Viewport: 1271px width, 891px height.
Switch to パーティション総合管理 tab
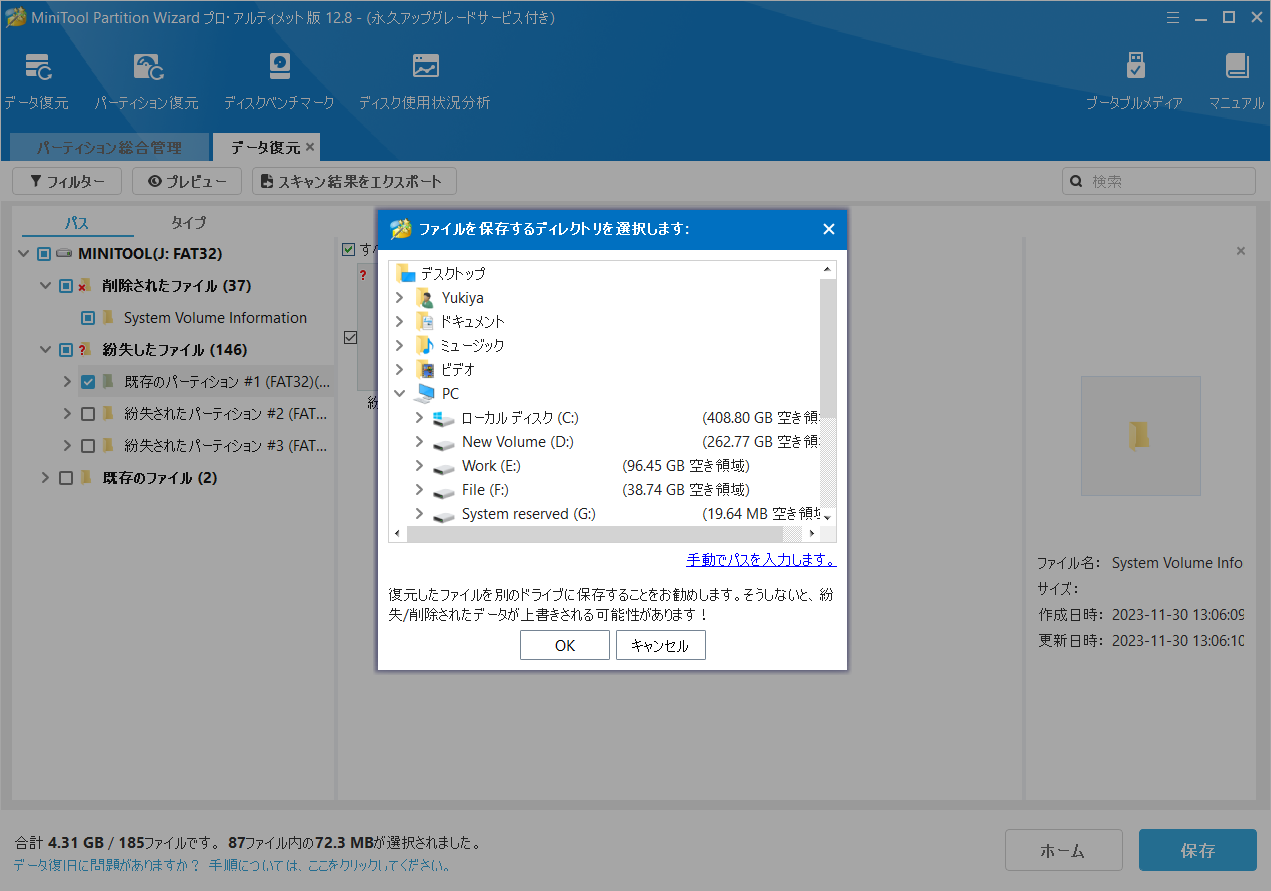click(x=109, y=147)
